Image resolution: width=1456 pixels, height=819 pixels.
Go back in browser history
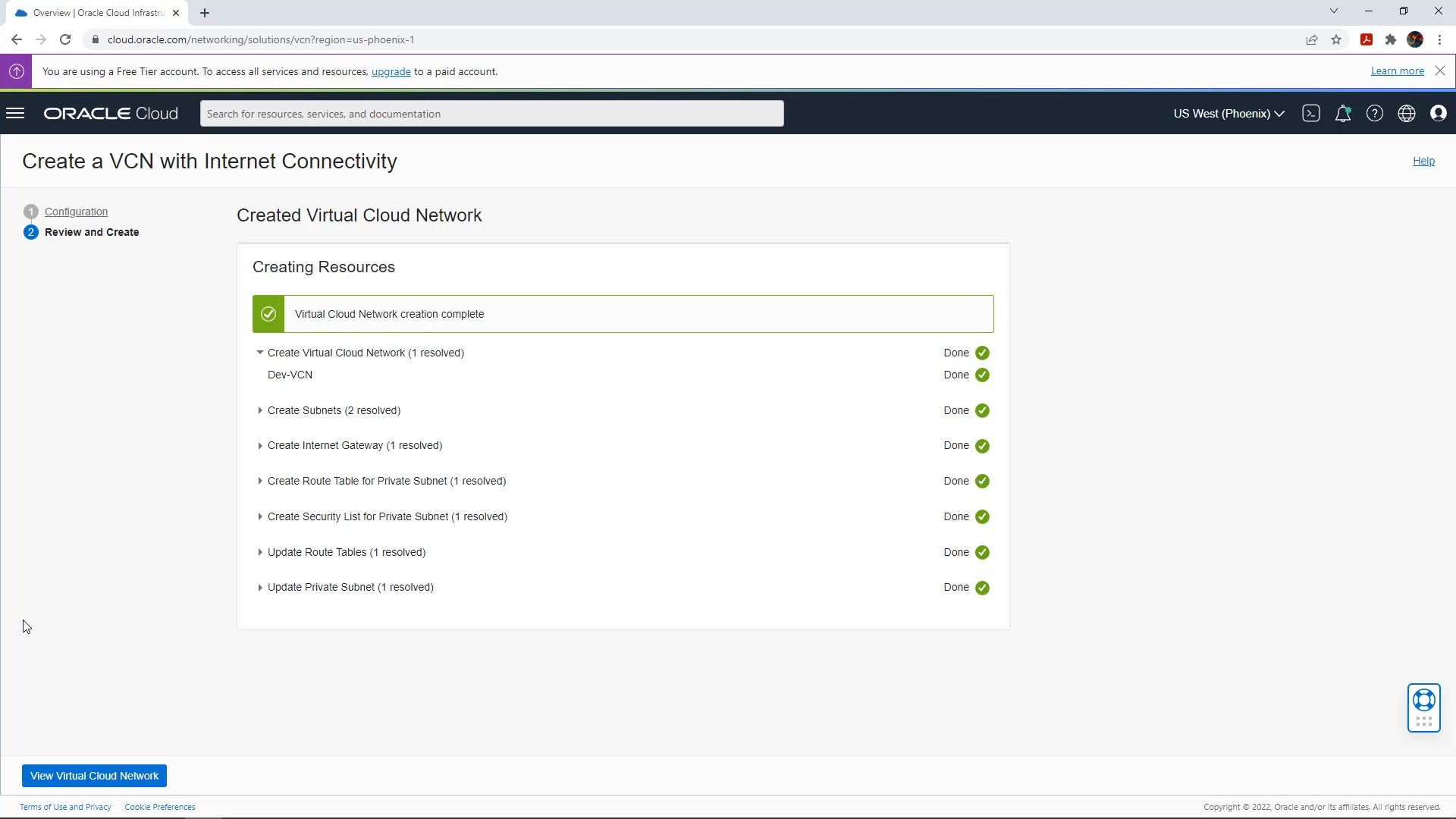pyautogui.click(x=17, y=39)
